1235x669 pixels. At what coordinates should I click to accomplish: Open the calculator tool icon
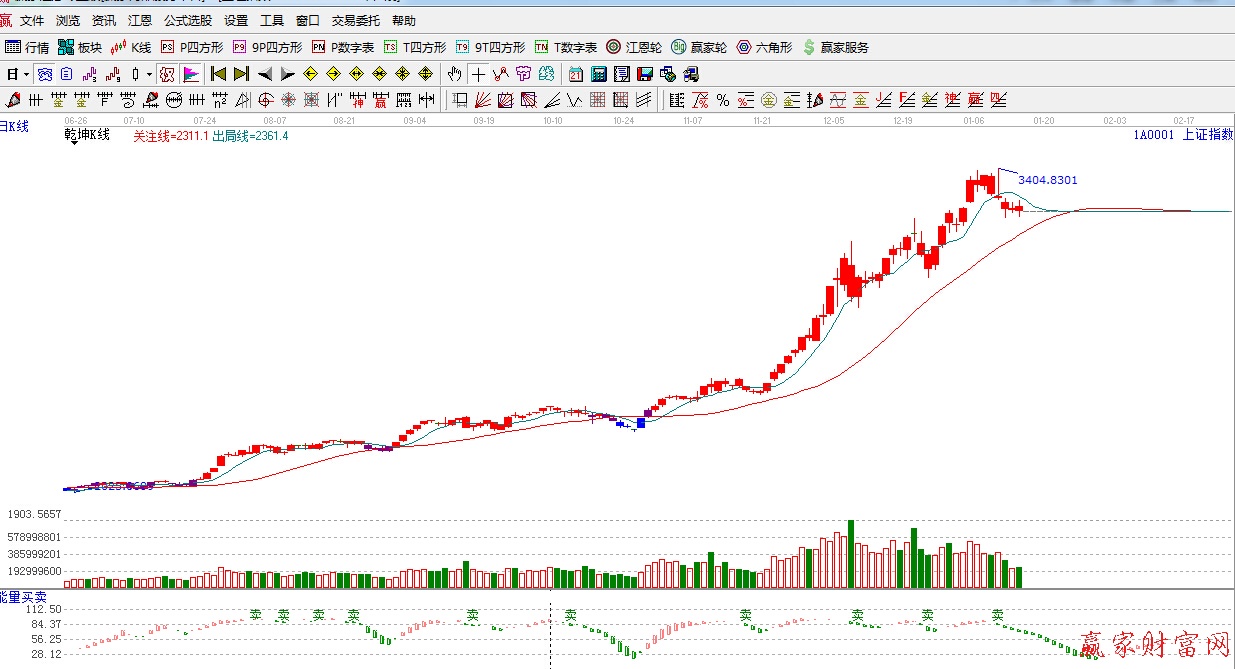coord(599,74)
